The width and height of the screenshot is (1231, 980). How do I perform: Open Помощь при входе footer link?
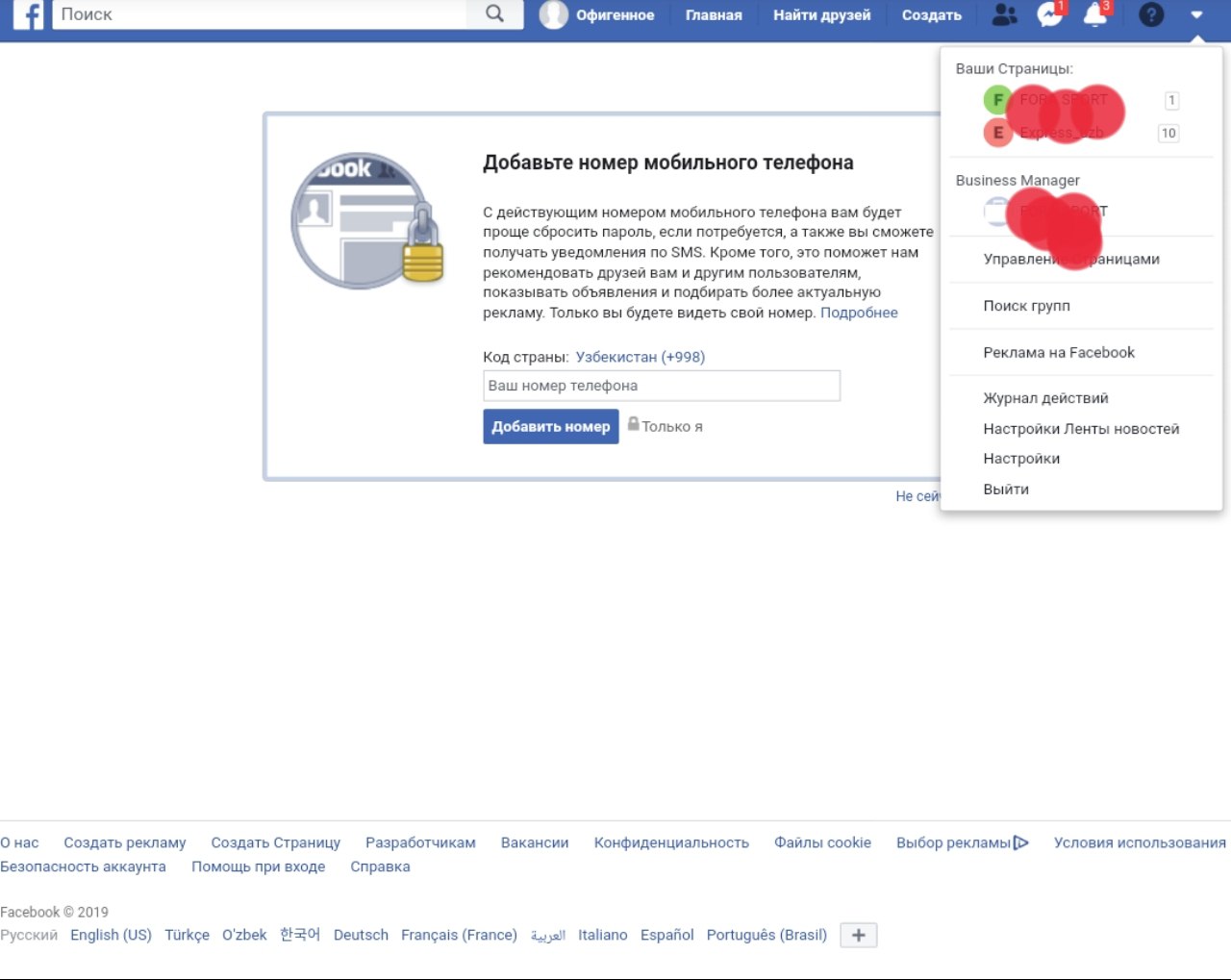tap(258, 867)
